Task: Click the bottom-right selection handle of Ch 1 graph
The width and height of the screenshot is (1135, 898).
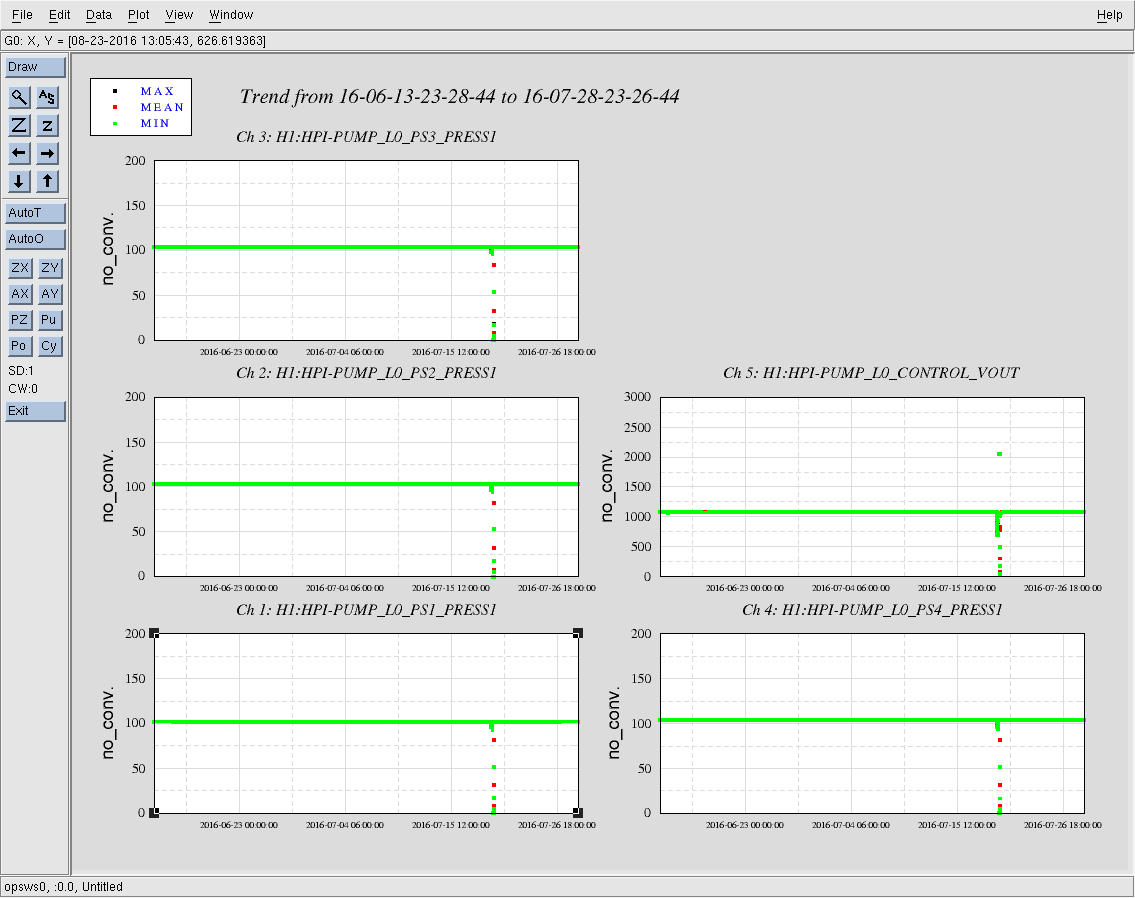Action: [578, 813]
